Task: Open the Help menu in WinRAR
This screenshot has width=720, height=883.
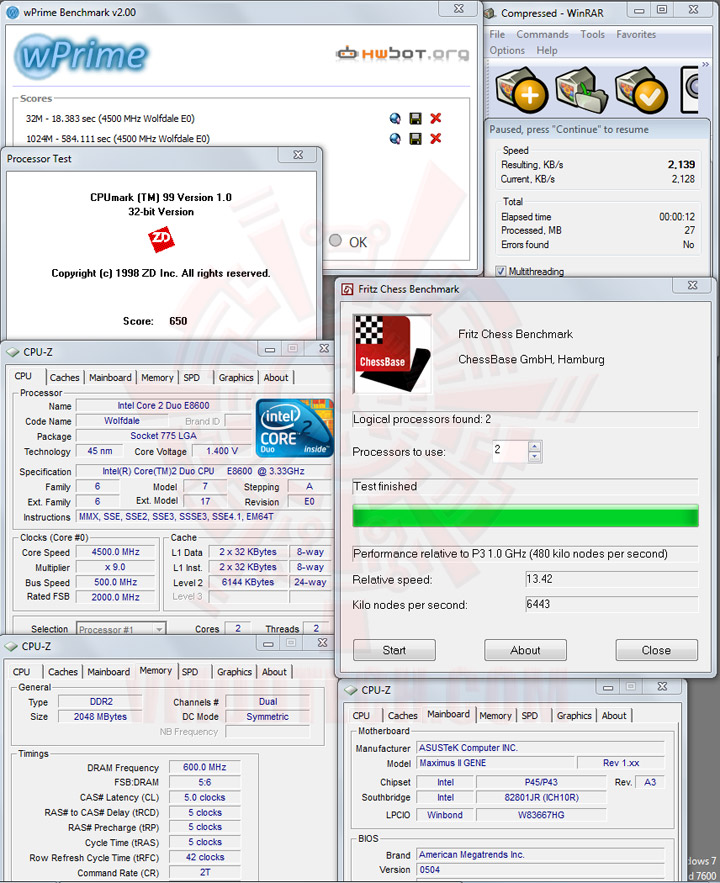Action: [x=547, y=50]
